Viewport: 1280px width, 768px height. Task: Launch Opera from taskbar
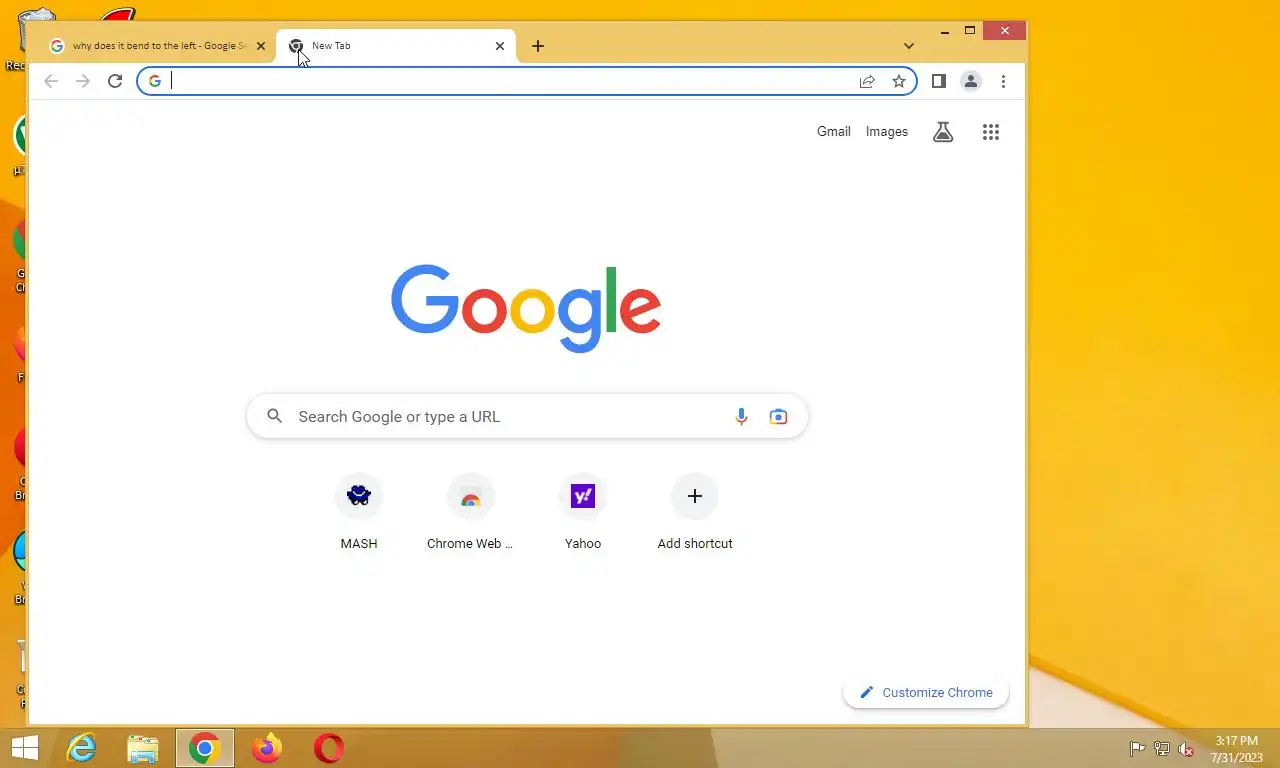329,748
